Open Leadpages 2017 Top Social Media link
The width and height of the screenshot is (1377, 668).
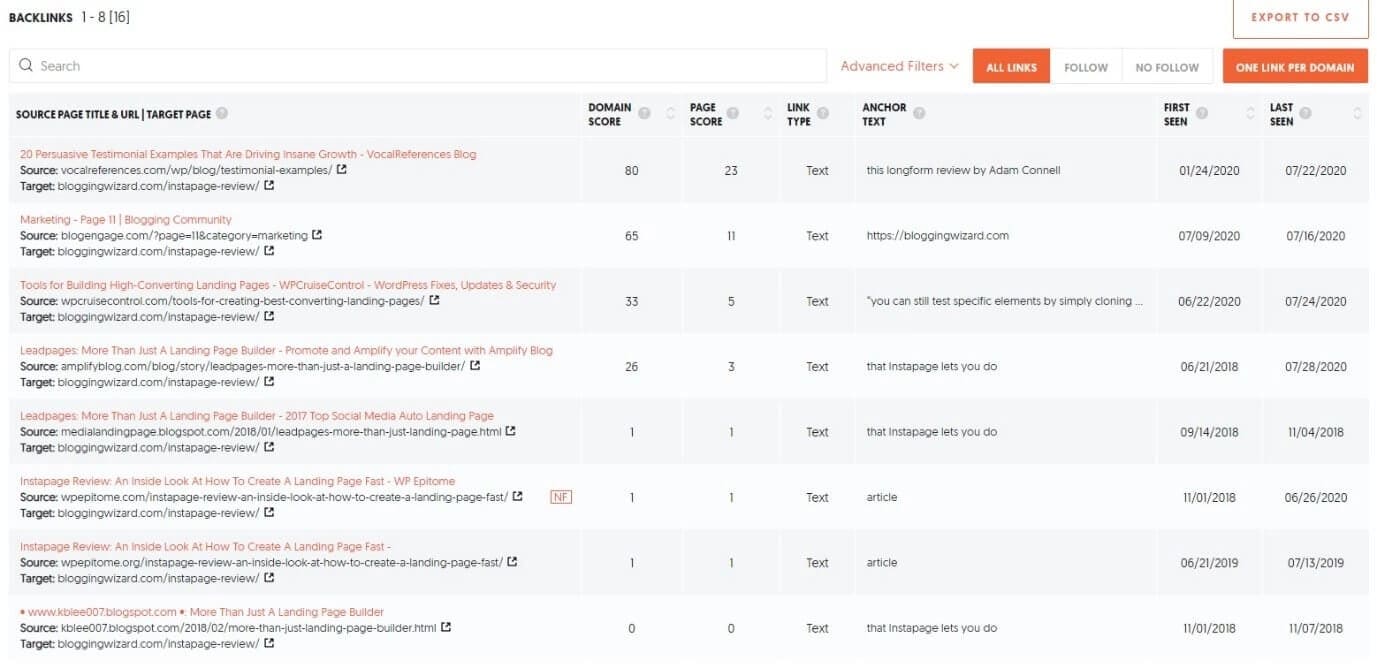coord(257,416)
